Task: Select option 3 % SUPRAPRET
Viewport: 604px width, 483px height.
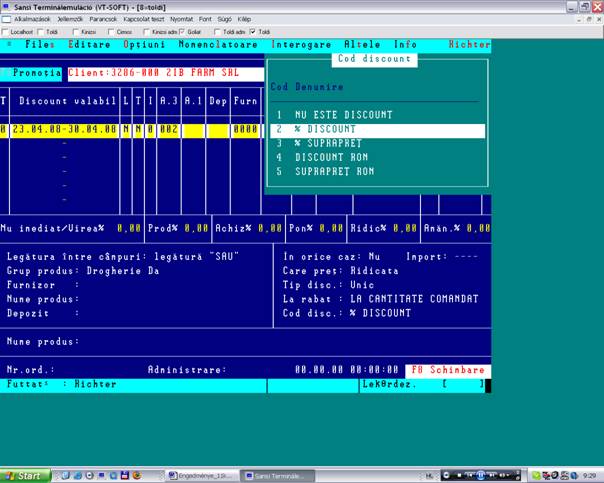Action: tap(378, 143)
